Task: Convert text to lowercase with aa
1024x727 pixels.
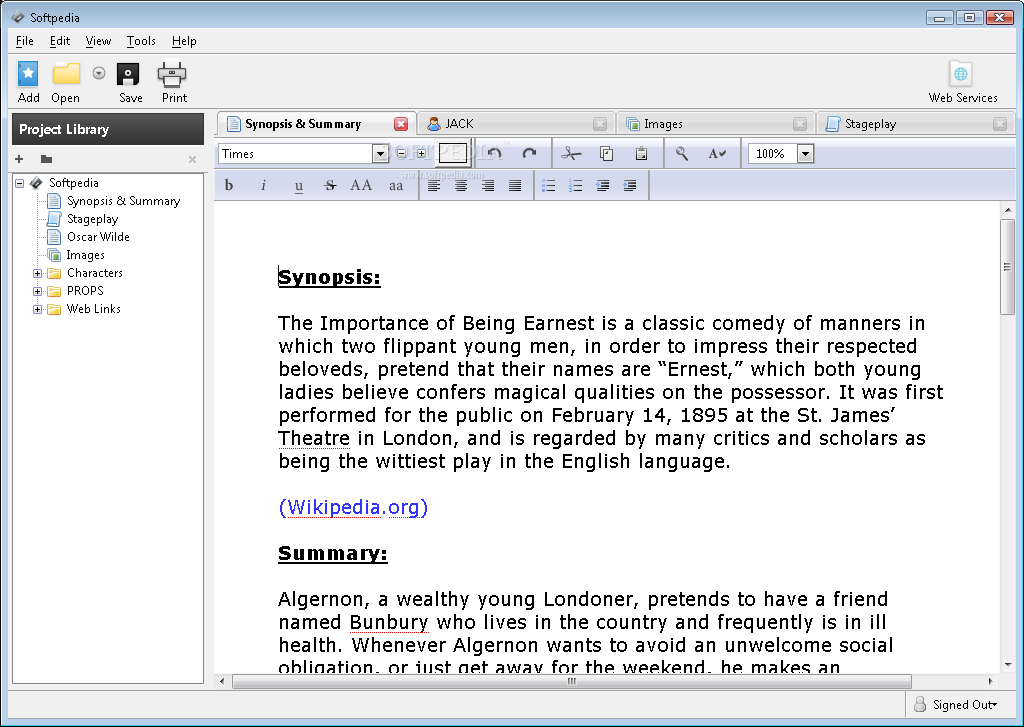Action: point(396,186)
